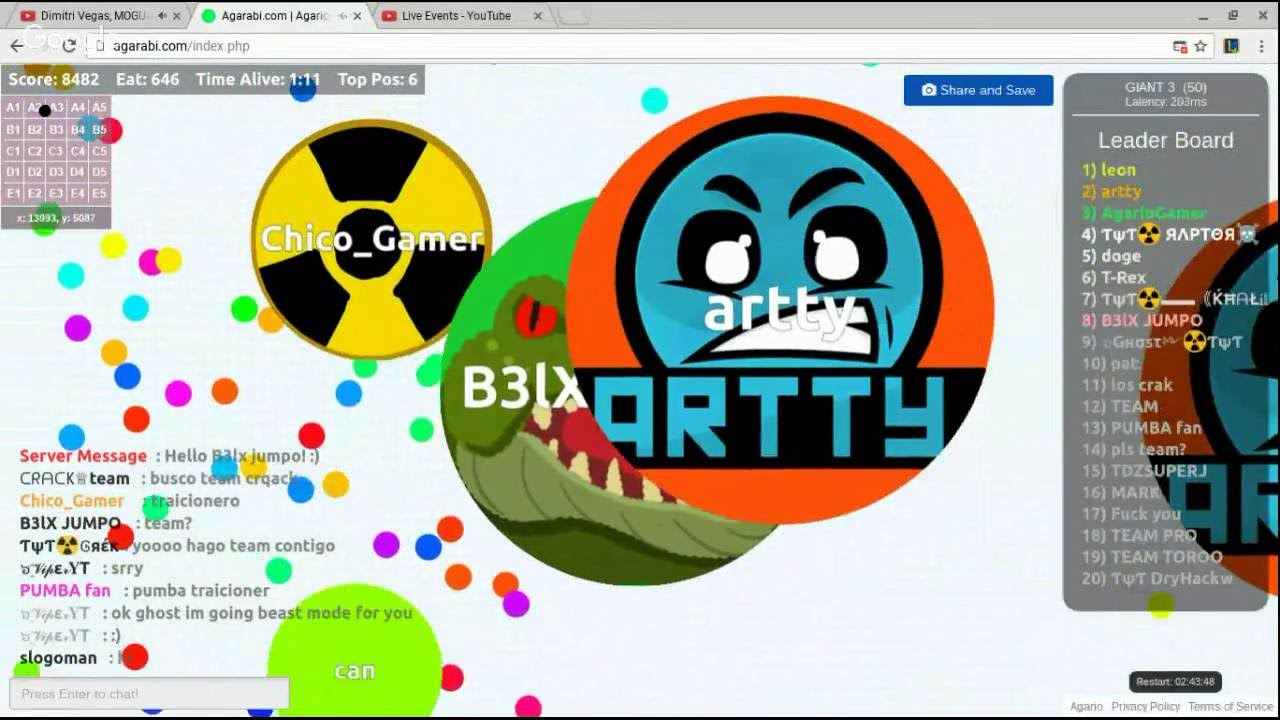Viewport: 1280px width, 720px height.
Task: Click the browser back arrow
Action: (x=17, y=46)
